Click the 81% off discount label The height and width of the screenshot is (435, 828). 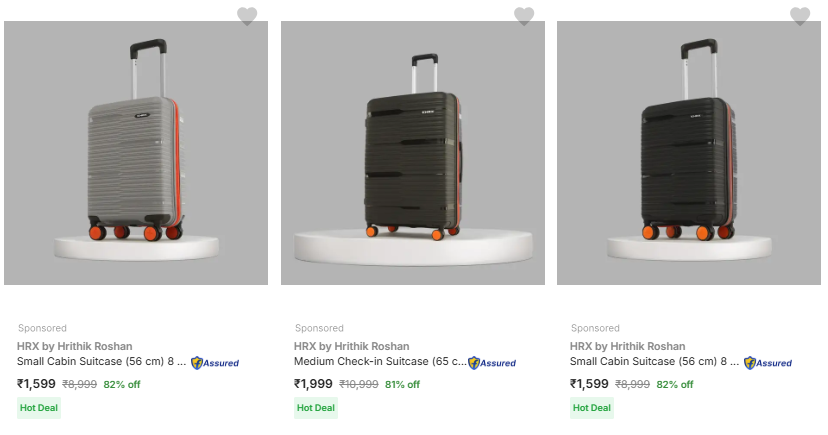[402, 385]
